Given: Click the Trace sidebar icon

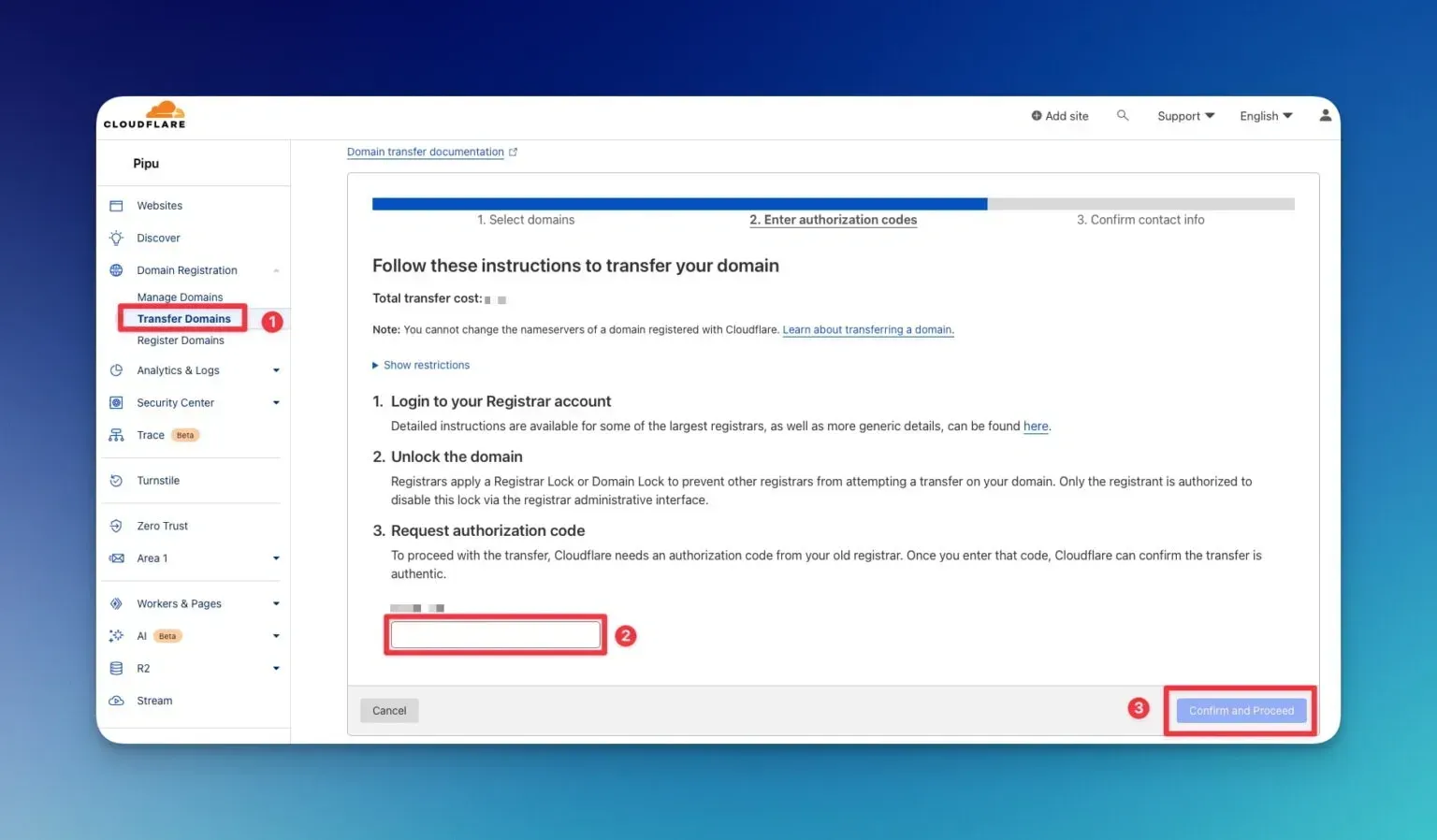Looking at the screenshot, I should pos(116,435).
